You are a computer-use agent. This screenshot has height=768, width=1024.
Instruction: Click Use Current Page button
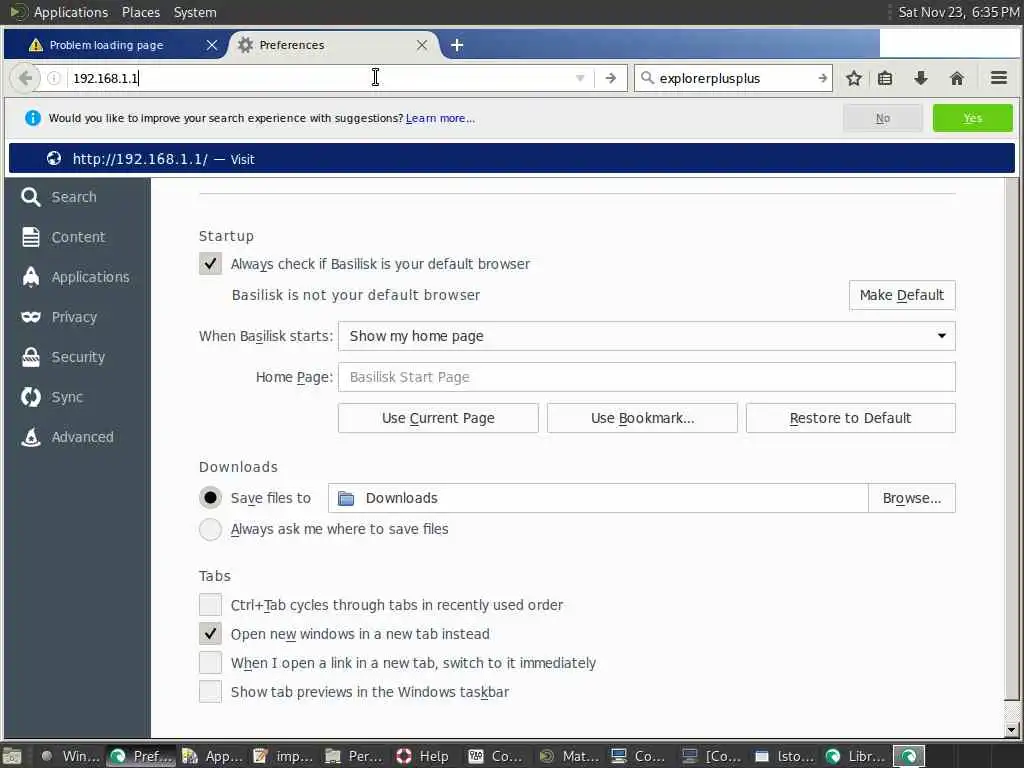point(438,418)
